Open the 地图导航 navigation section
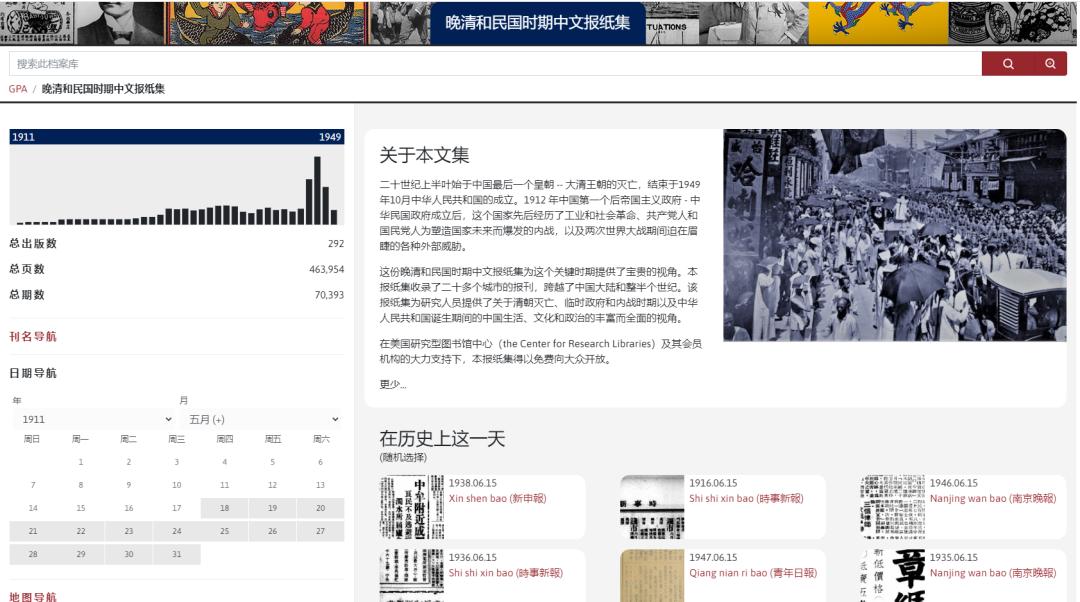1080x602 pixels. [x=32, y=596]
